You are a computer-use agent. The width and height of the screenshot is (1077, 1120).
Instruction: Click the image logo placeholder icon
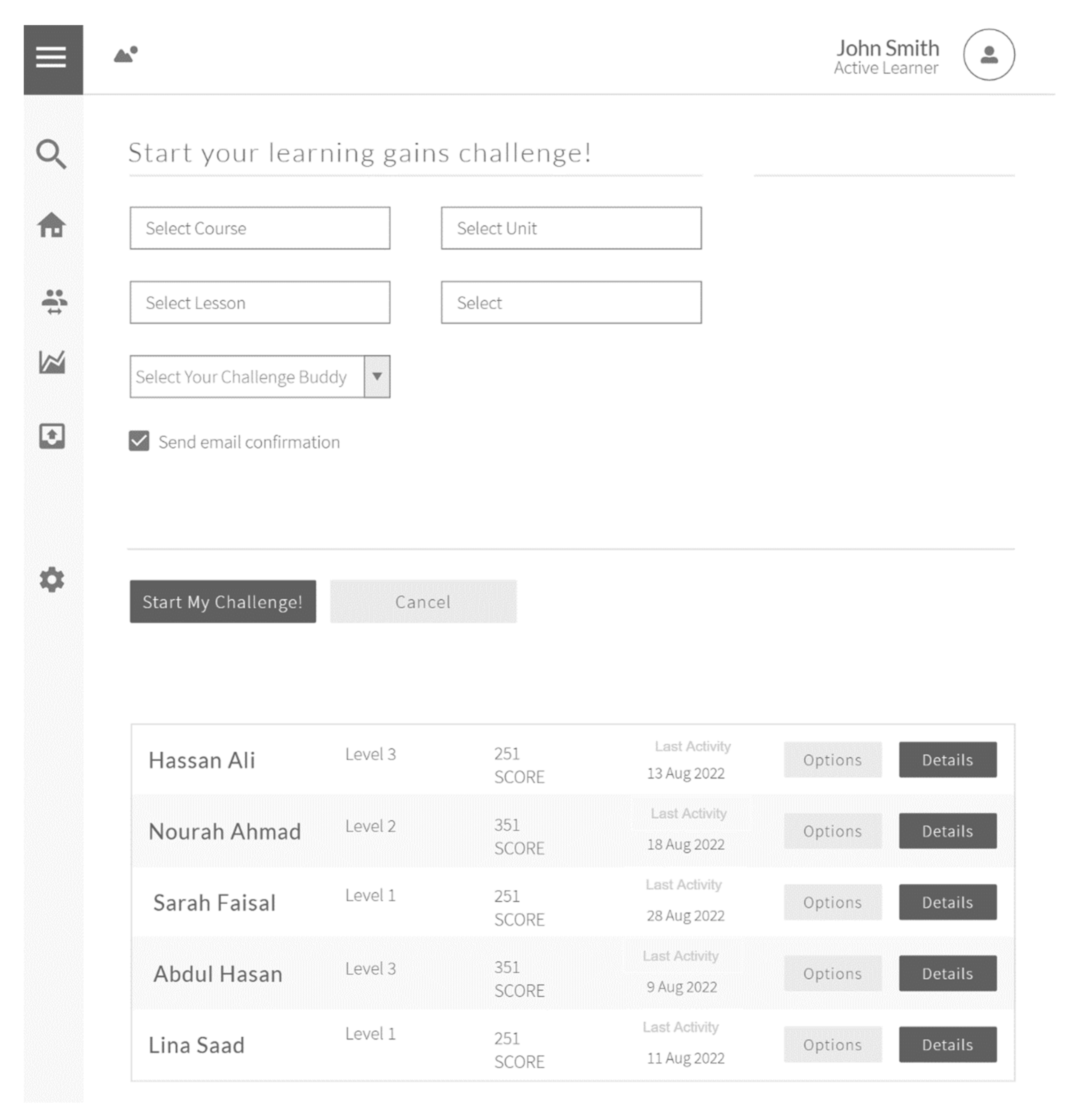[126, 55]
